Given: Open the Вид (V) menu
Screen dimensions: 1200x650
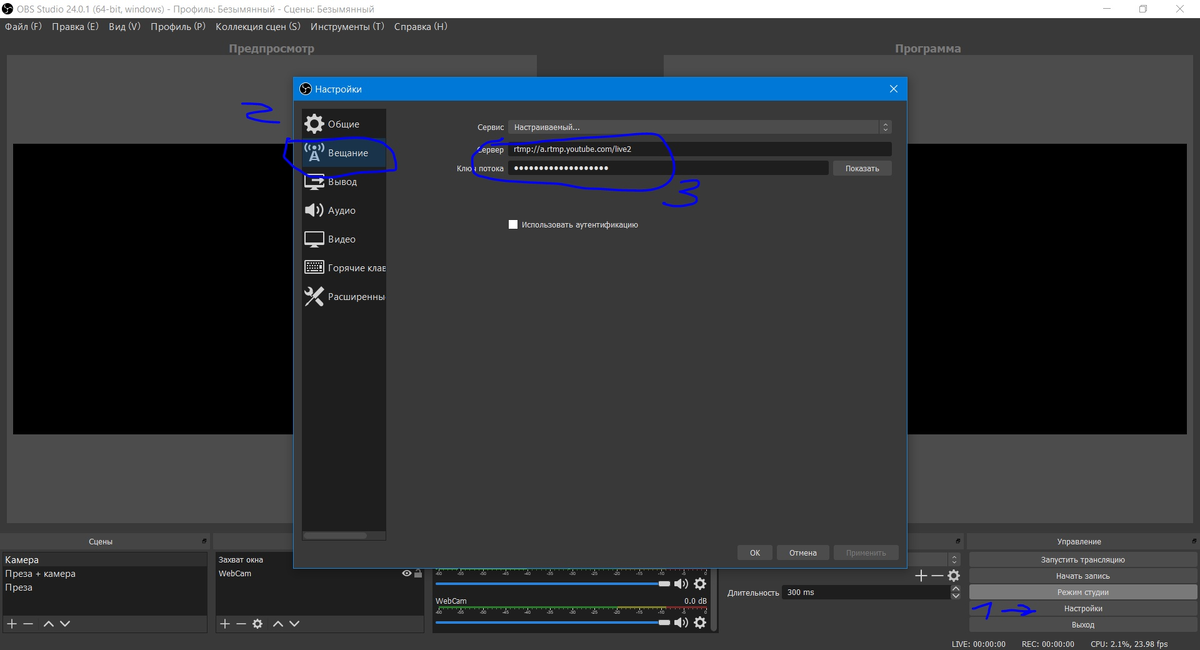Looking at the screenshot, I should click(124, 27).
